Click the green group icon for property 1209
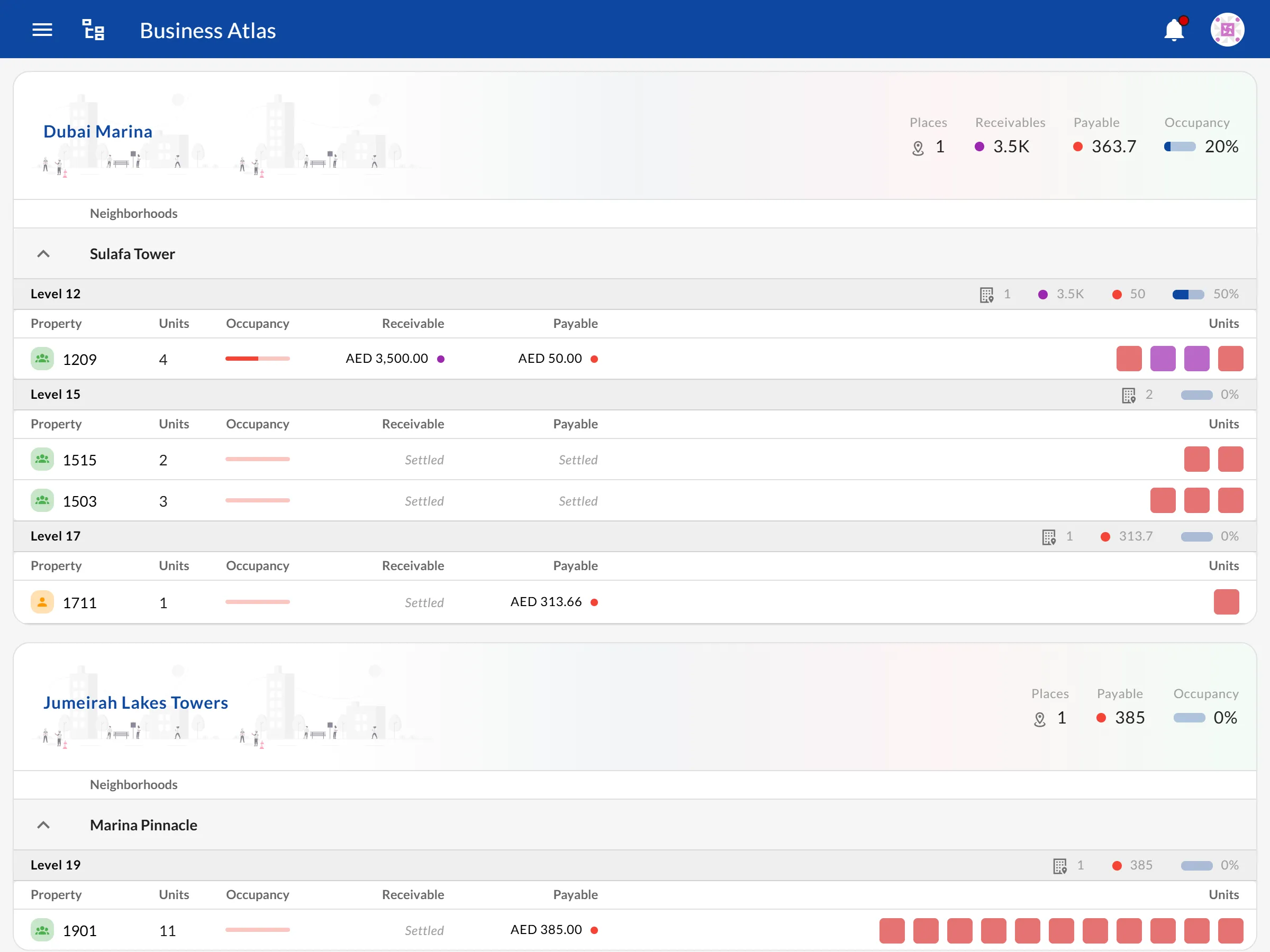The width and height of the screenshot is (1270, 952). [42, 359]
